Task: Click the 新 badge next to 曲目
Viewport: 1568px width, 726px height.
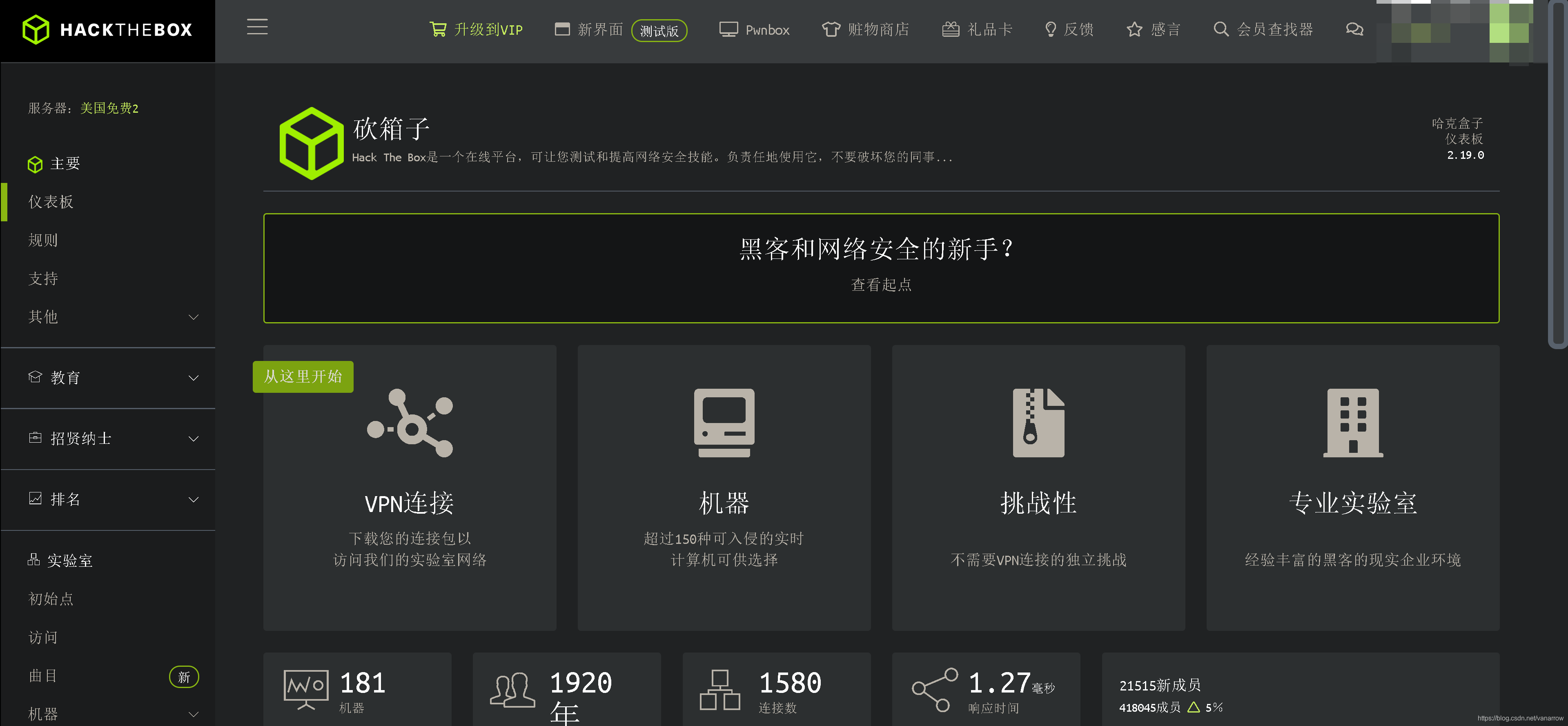Action: pos(184,677)
